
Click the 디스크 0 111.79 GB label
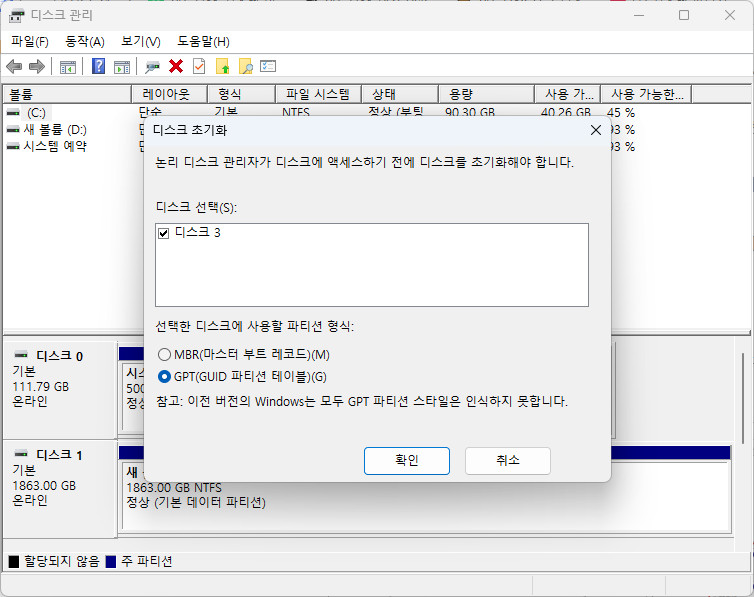point(40,386)
